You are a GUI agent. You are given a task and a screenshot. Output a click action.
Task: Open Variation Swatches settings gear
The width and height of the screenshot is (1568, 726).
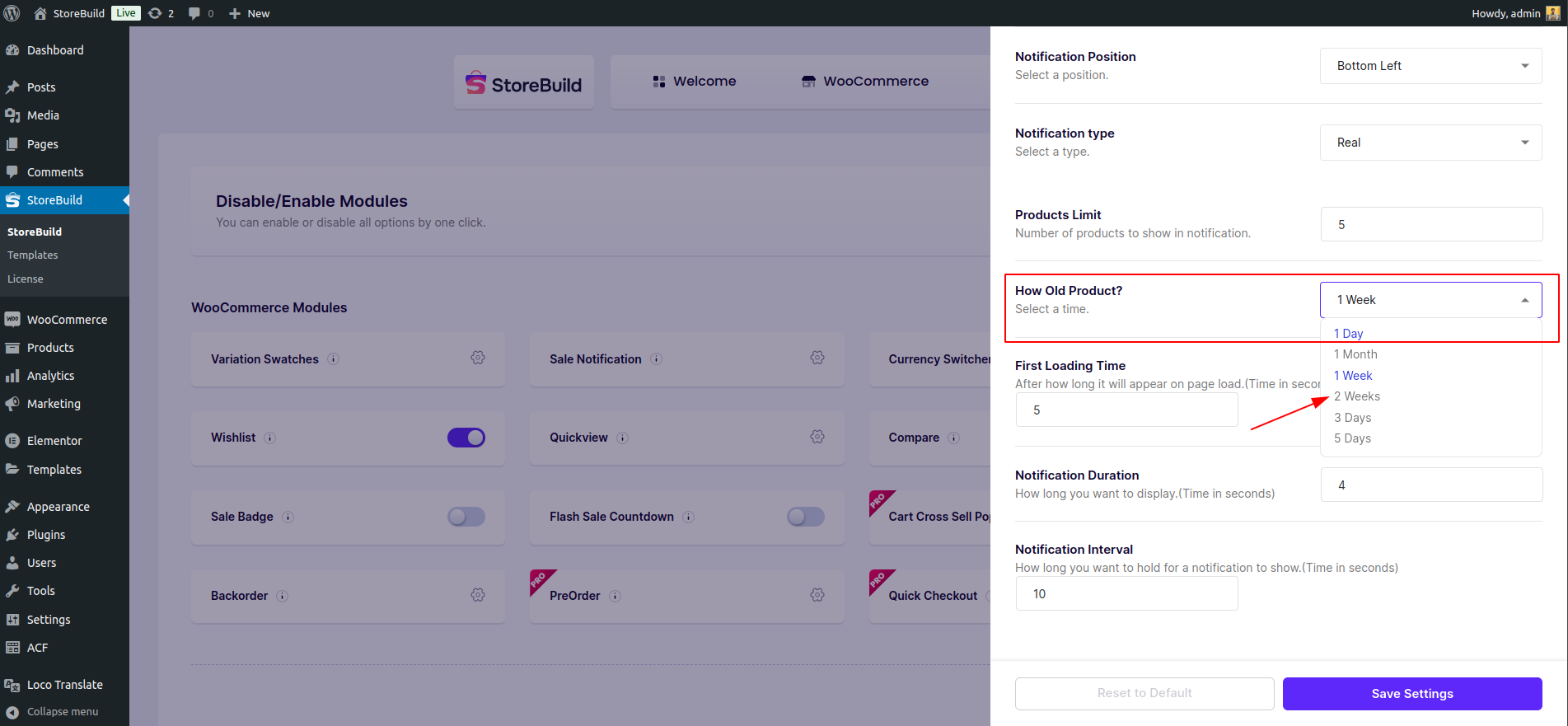(478, 358)
